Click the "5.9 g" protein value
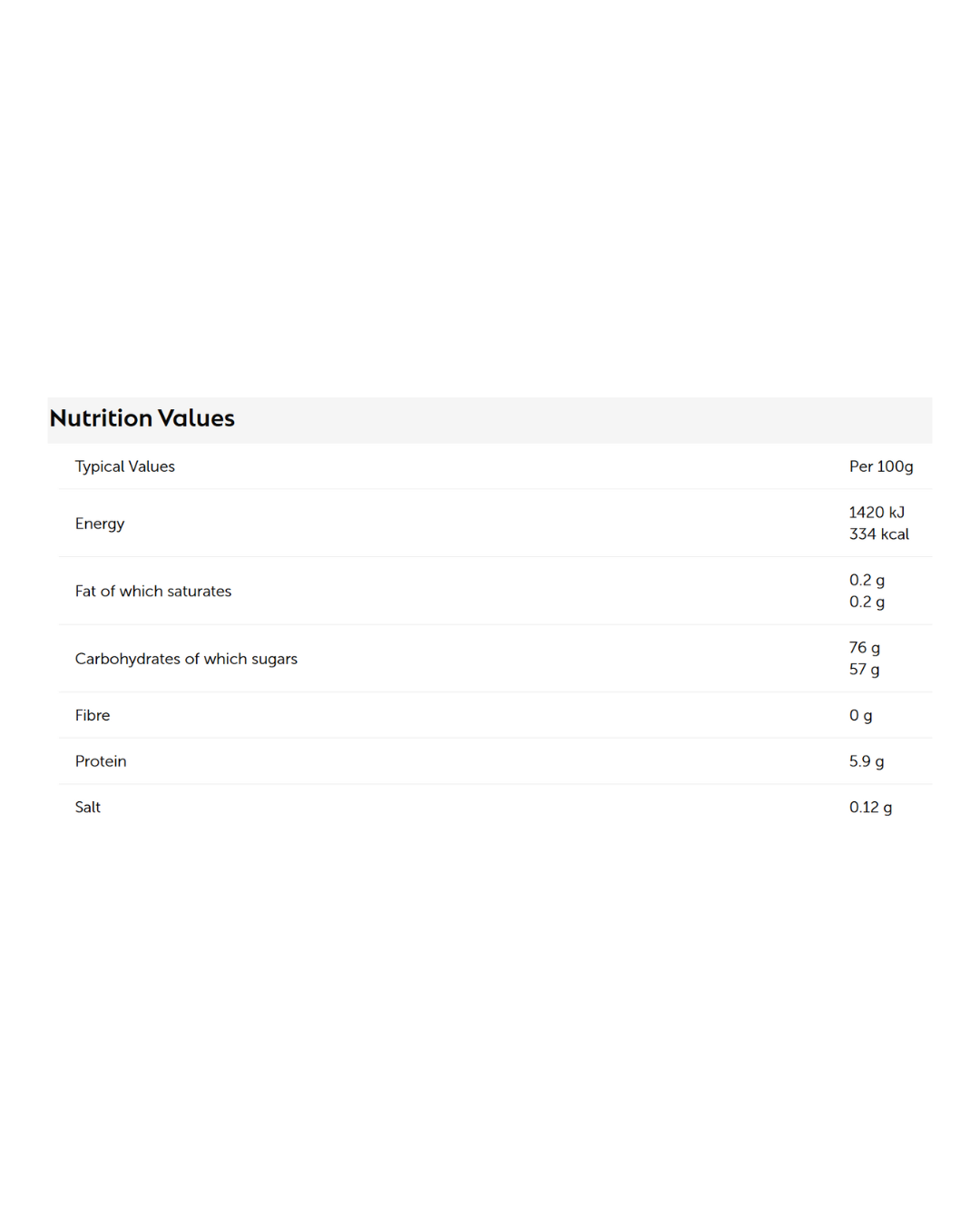Image resolution: width=980 pixels, height=1225 pixels. click(x=866, y=761)
